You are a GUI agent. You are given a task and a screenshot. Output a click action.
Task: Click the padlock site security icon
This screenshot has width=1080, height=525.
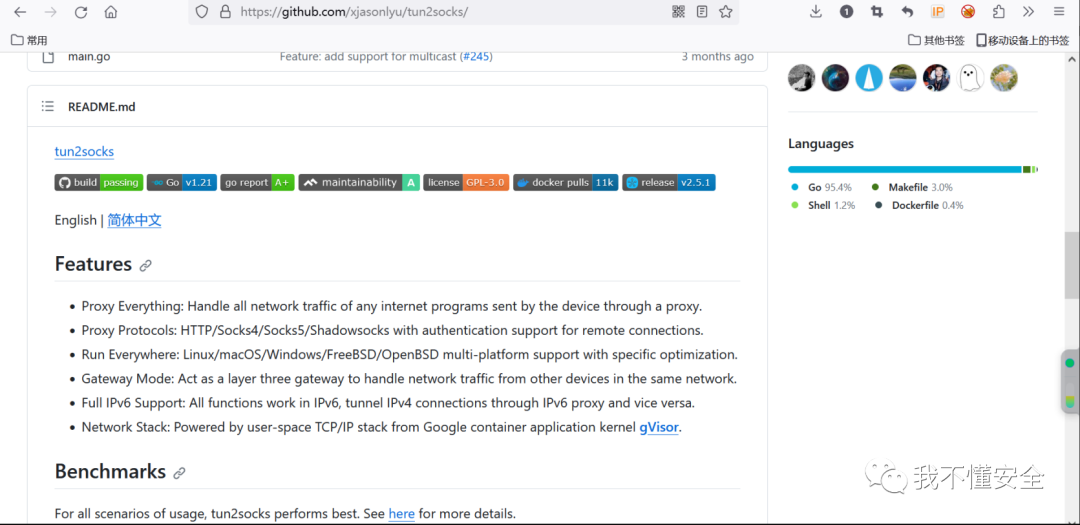225,12
